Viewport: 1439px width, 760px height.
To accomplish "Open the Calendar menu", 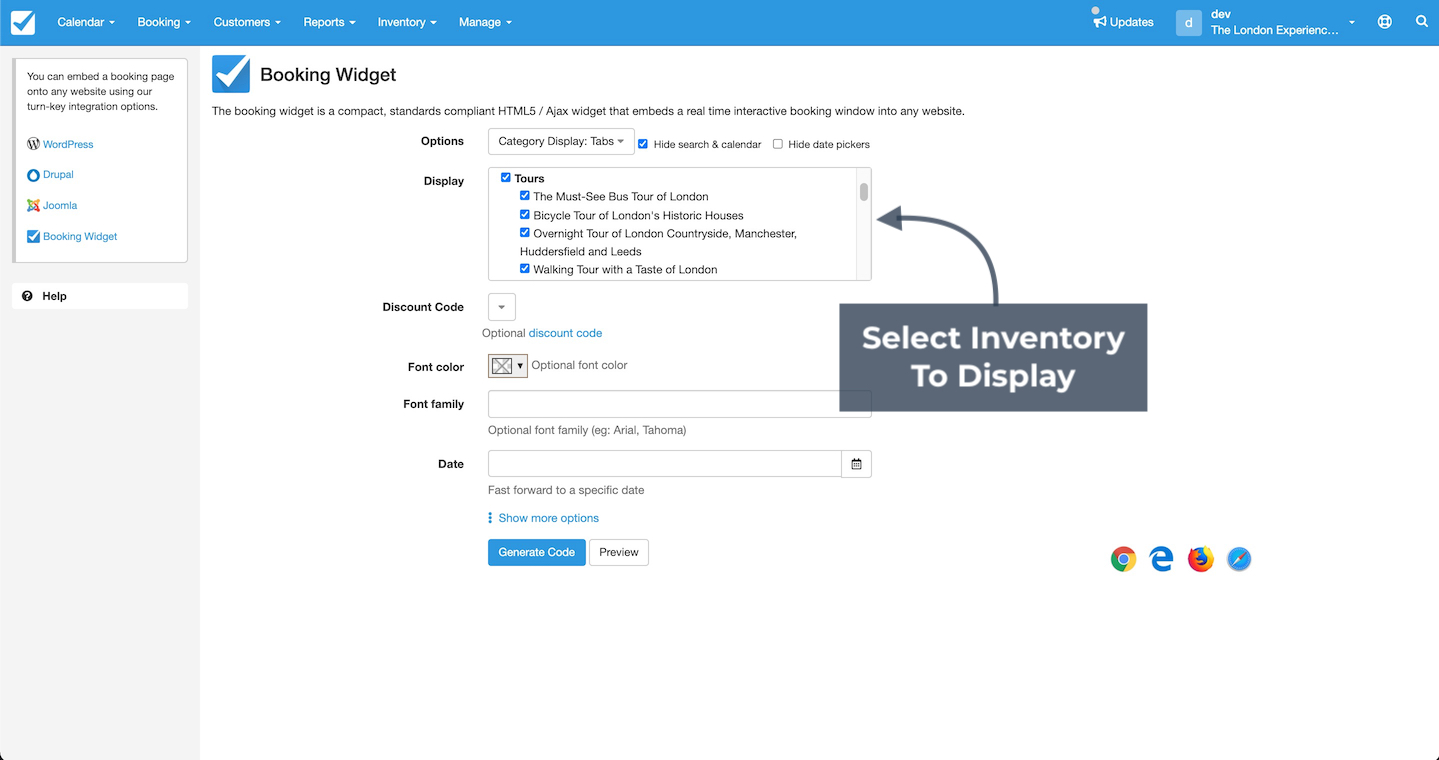I will [x=86, y=22].
